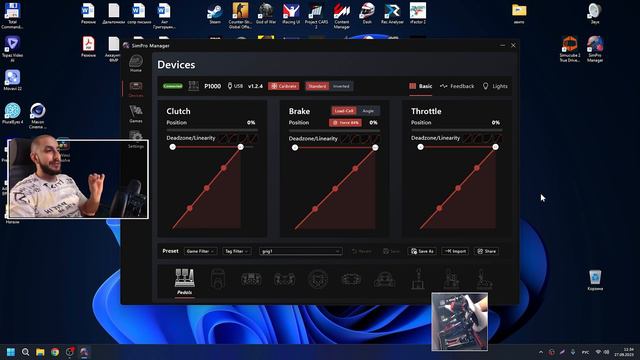Click Brake deadzone right slider handle

point(375,147)
